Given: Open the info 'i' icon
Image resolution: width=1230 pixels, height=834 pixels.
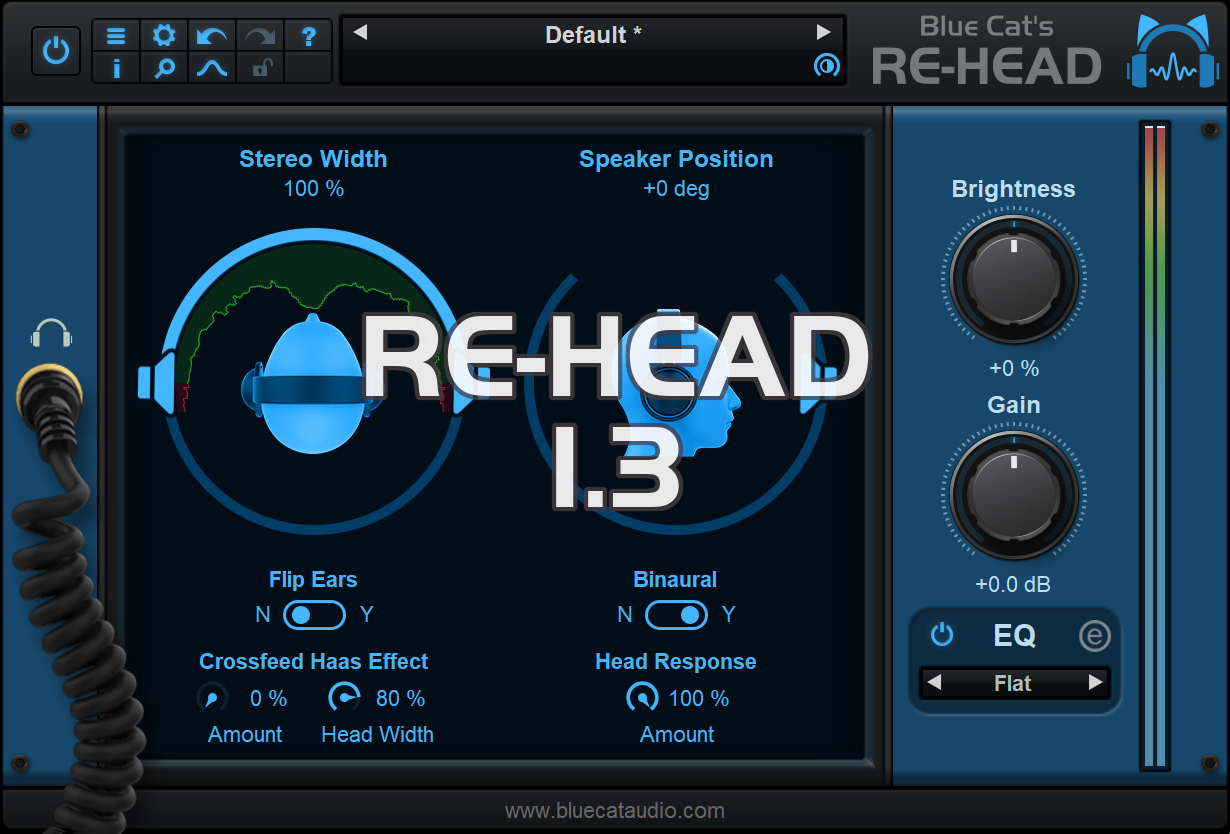Looking at the screenshot, I should [116, 68].
